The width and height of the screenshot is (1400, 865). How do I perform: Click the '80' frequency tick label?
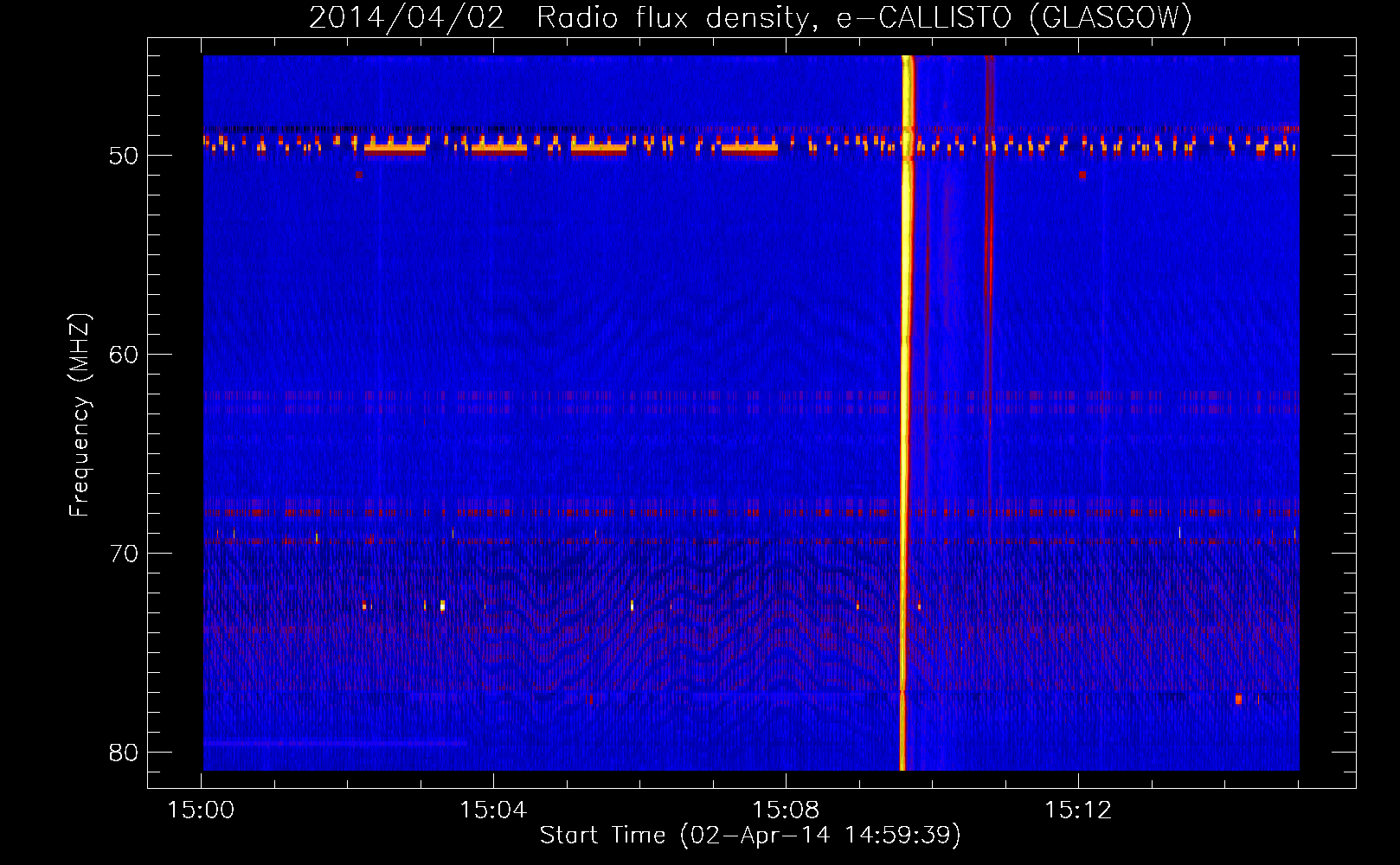pos(124,753)
